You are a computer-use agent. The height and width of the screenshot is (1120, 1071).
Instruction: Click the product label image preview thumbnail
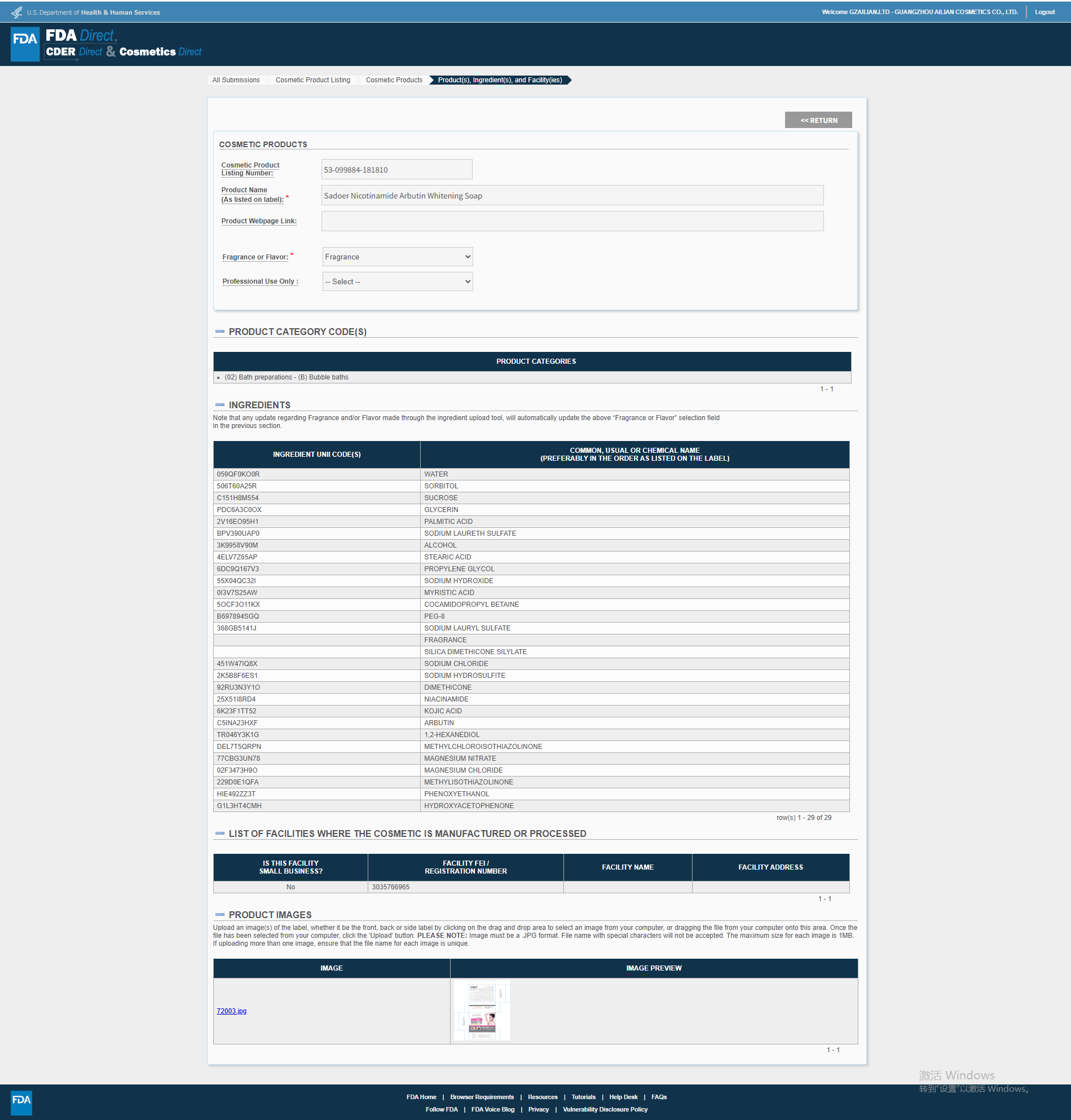tap(482, 1011)
